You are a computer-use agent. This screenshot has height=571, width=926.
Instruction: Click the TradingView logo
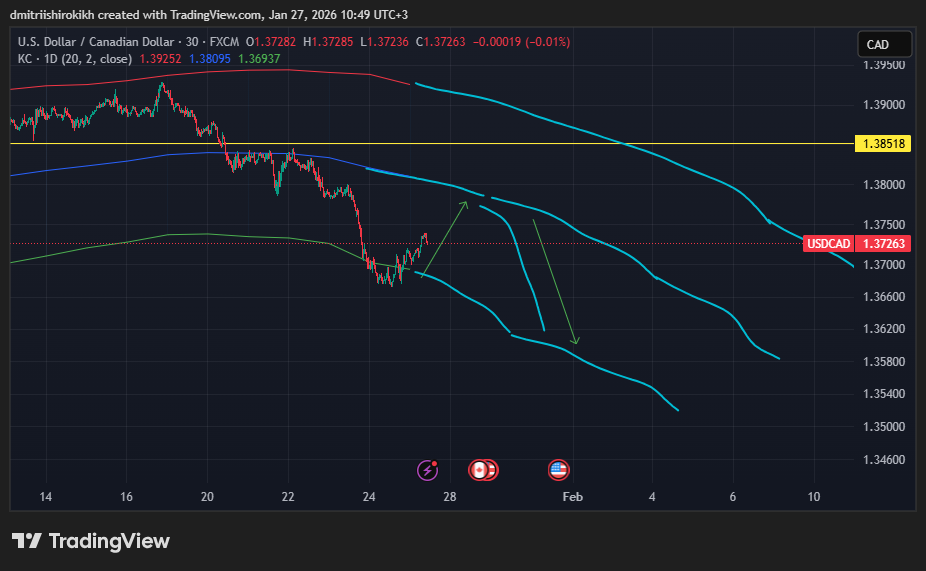[x=91, y=541]
